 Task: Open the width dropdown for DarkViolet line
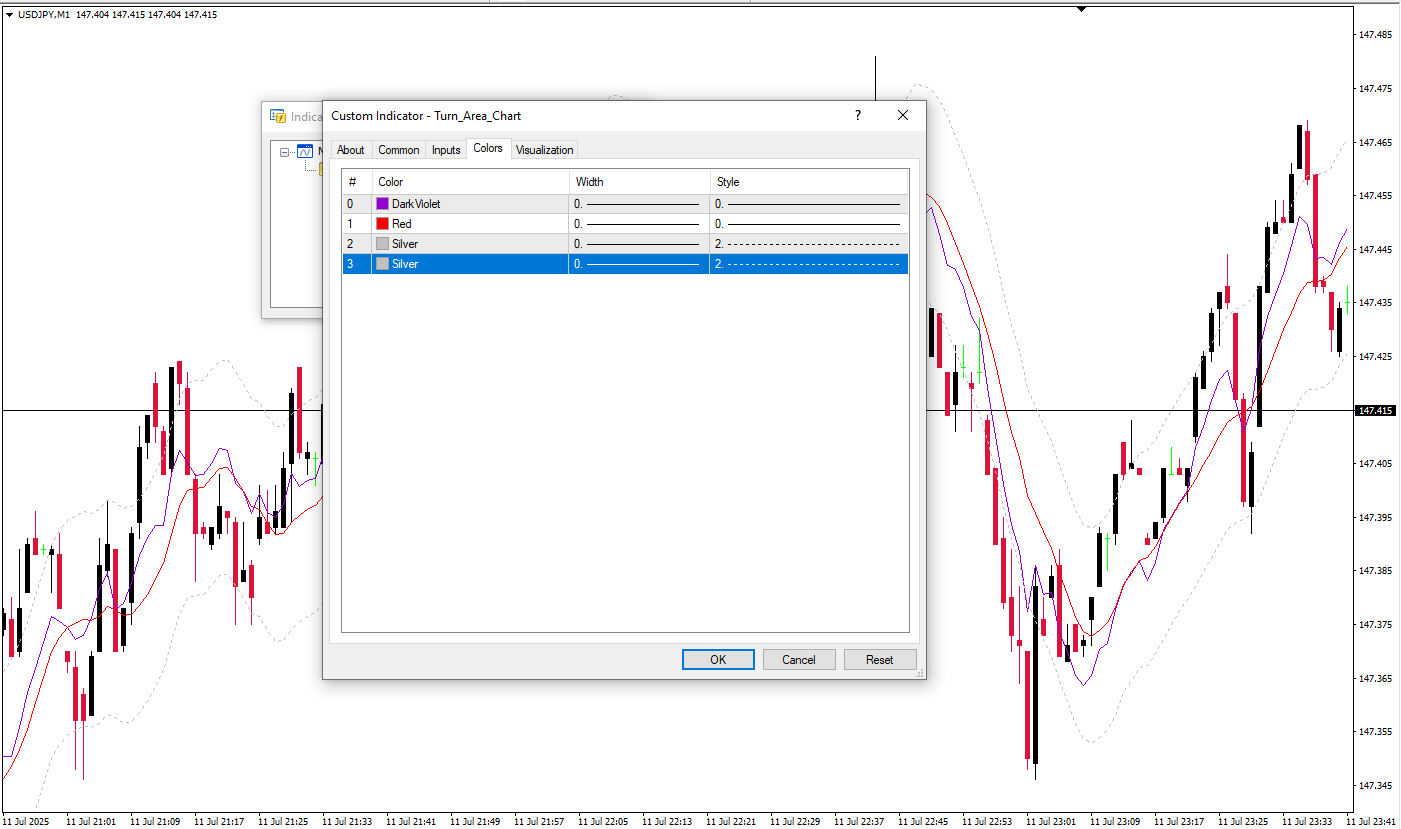tap(638, 204)
